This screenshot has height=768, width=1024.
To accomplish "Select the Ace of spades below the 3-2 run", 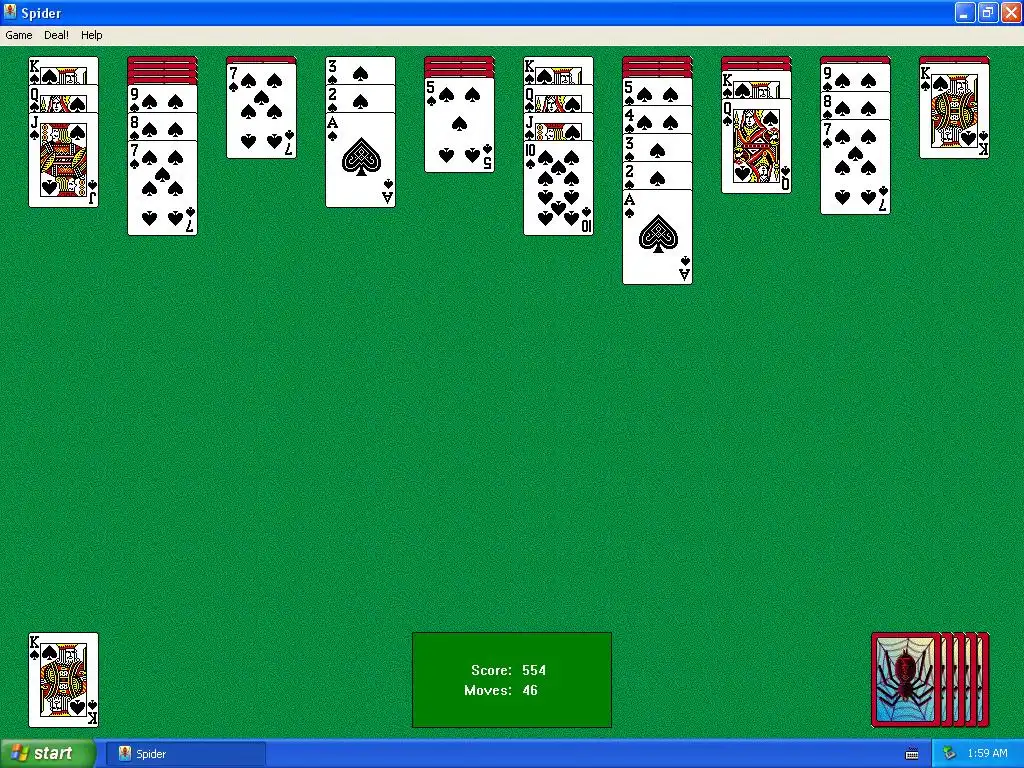I will click(360, 160).
